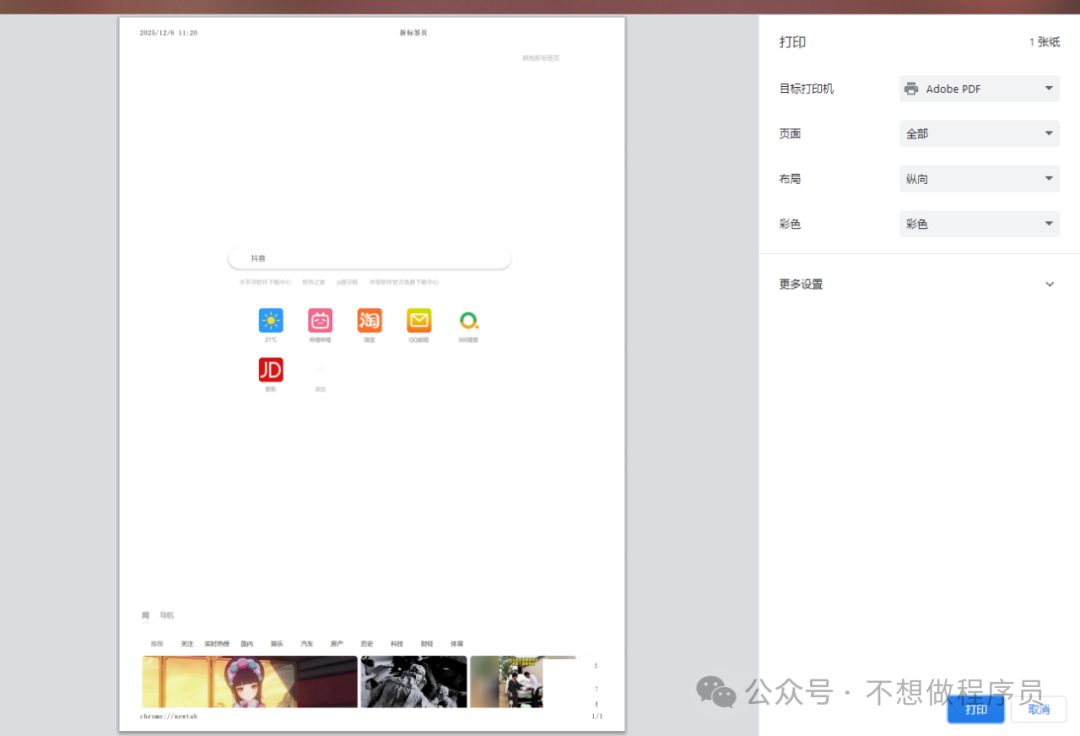This screenshot has width=1080, height=736.
Task: Click the red JD 京东 icon
Action: (271, 370)
